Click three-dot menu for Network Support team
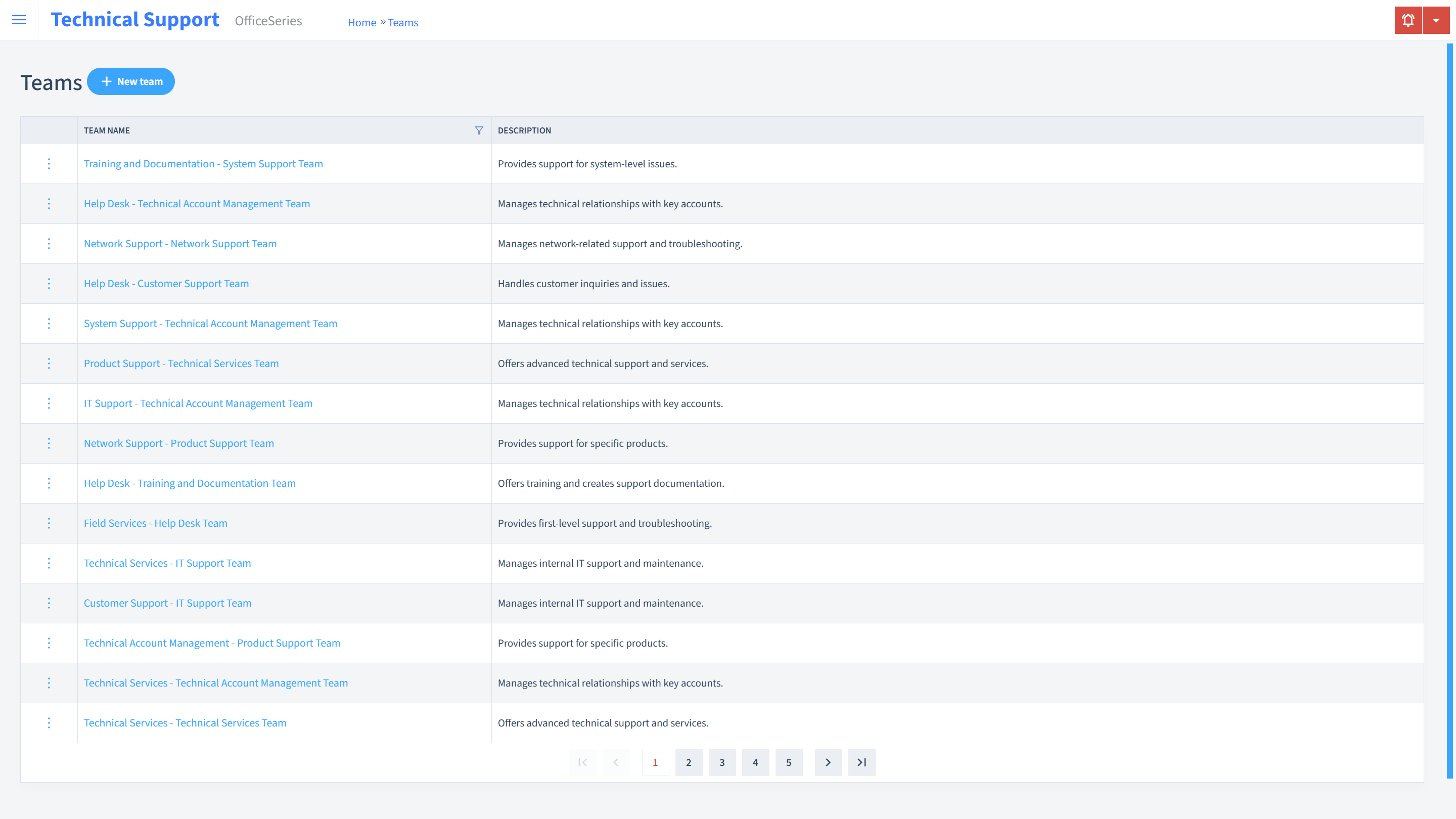 pos(48,243)
